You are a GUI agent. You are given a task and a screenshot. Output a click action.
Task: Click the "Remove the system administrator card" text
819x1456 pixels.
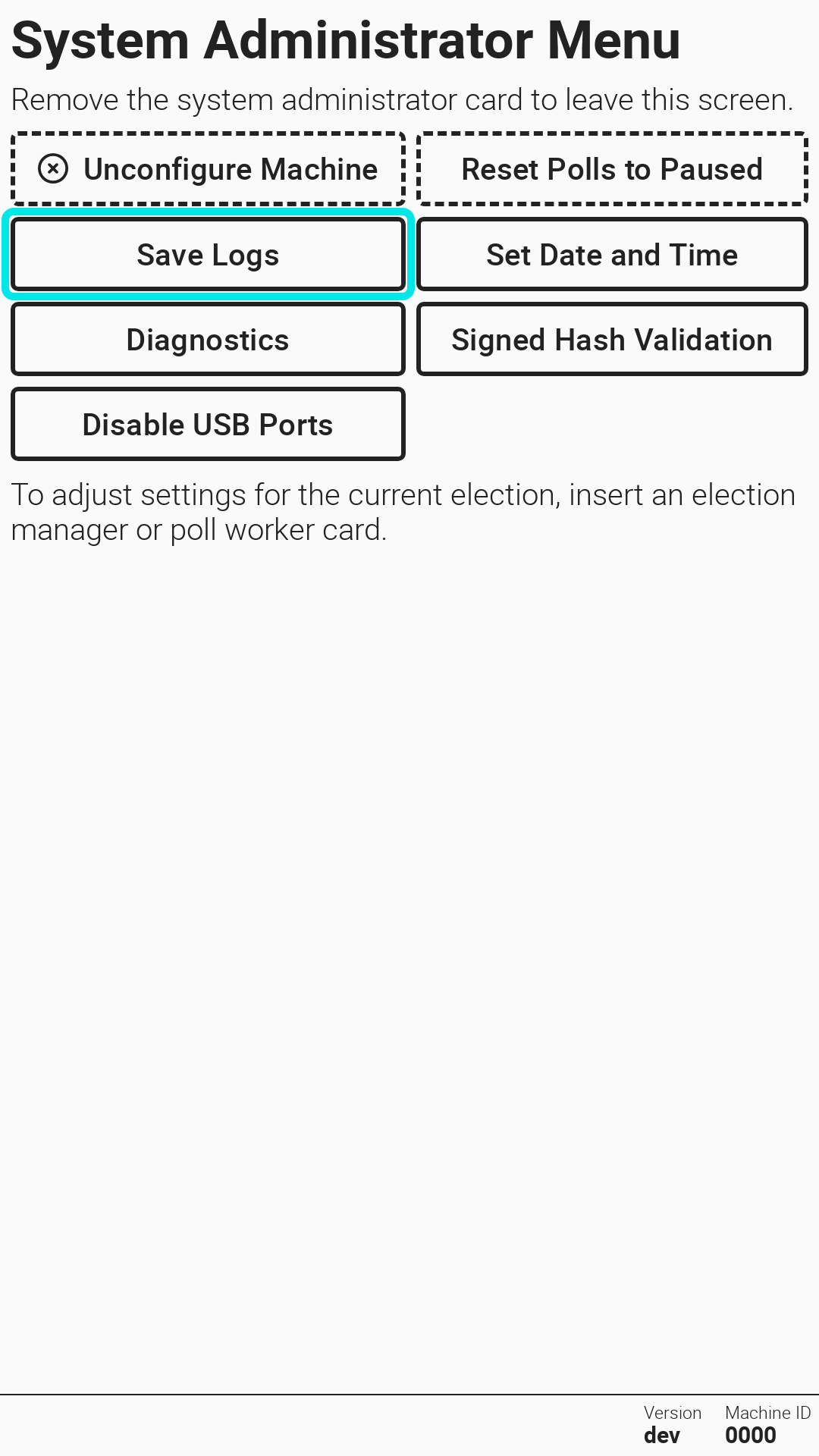click(265, 100)
